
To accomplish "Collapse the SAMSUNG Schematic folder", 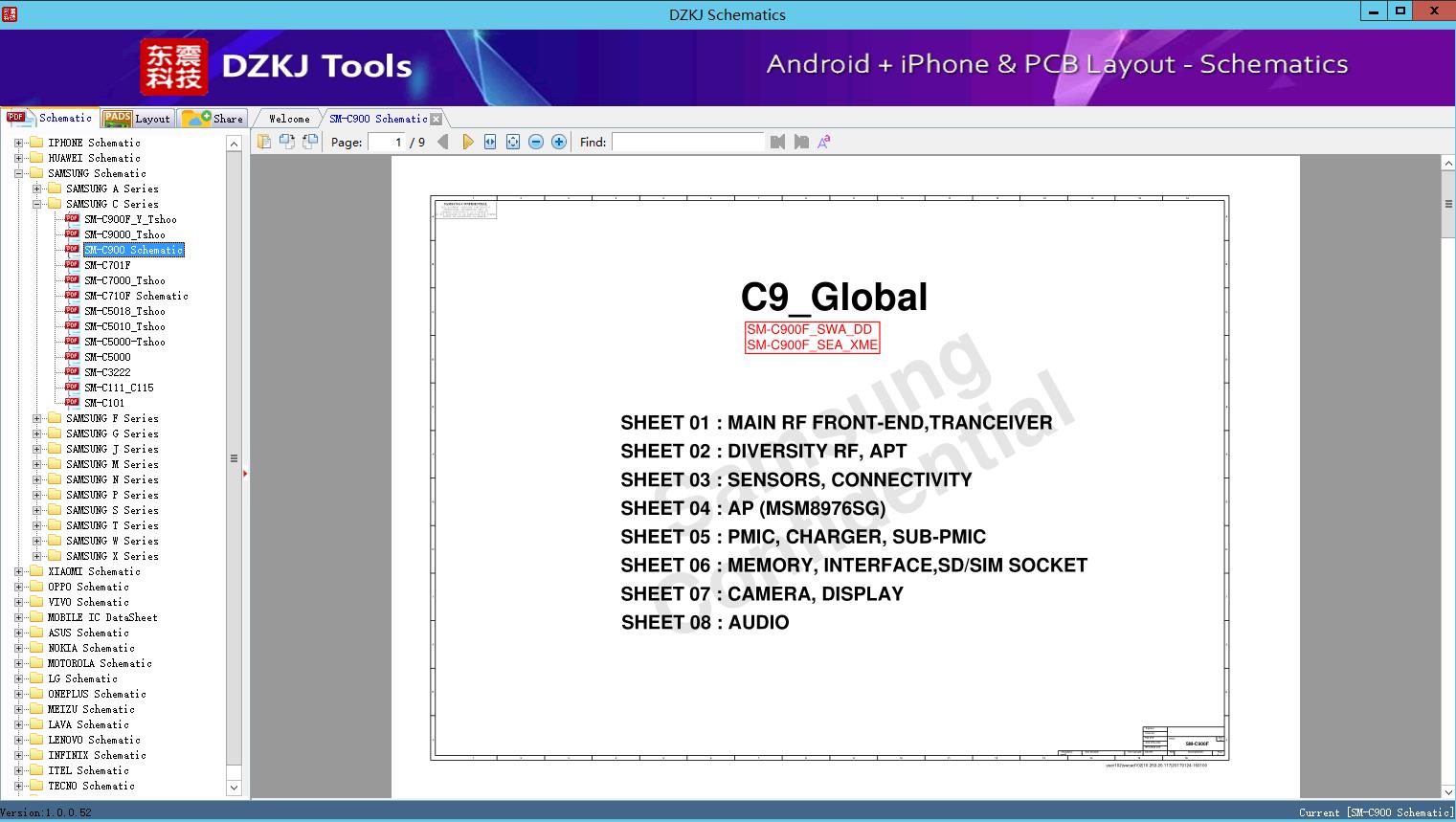I will pos(19,173).
